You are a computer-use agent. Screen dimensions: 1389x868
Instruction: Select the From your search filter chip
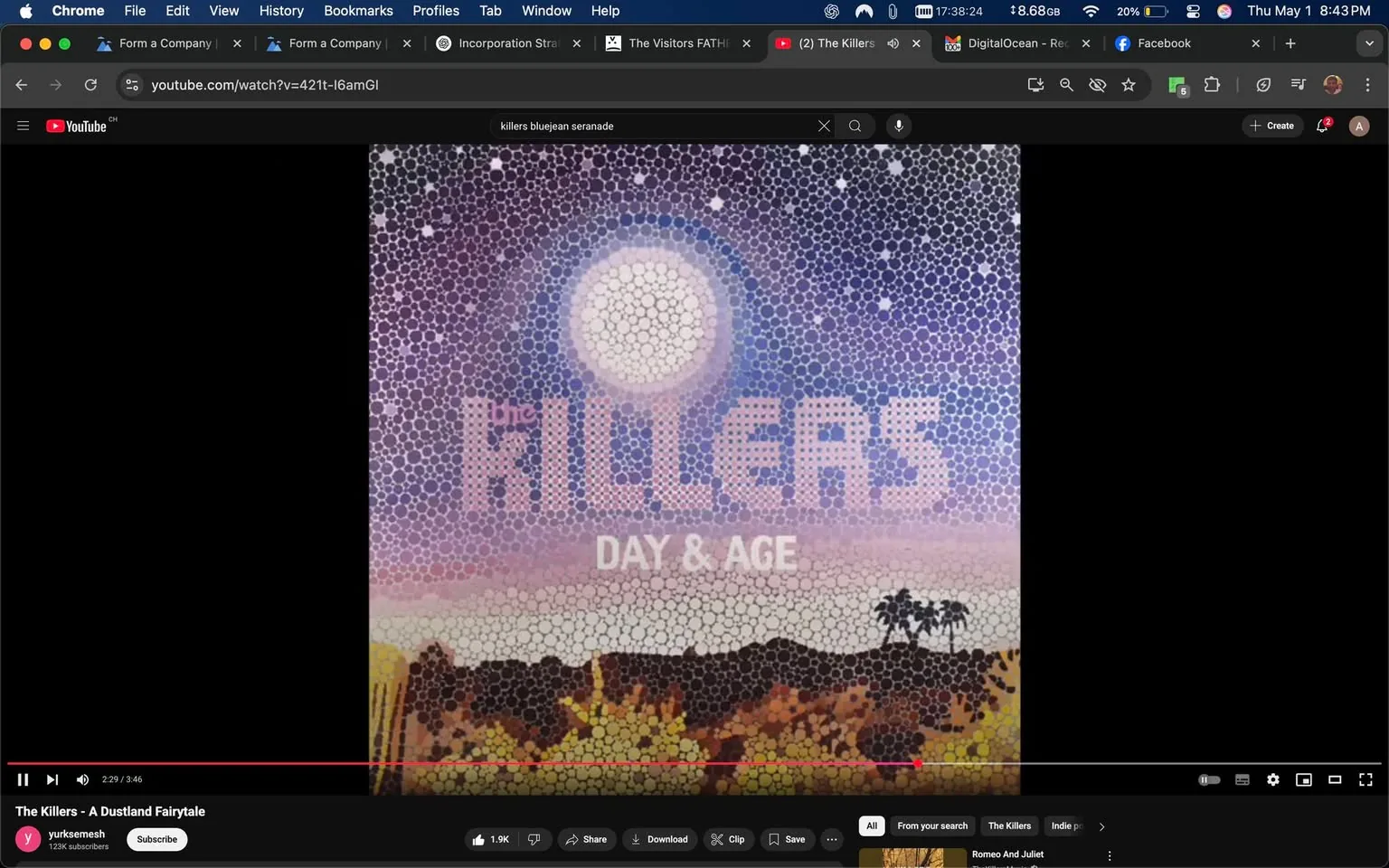point(931,826)
